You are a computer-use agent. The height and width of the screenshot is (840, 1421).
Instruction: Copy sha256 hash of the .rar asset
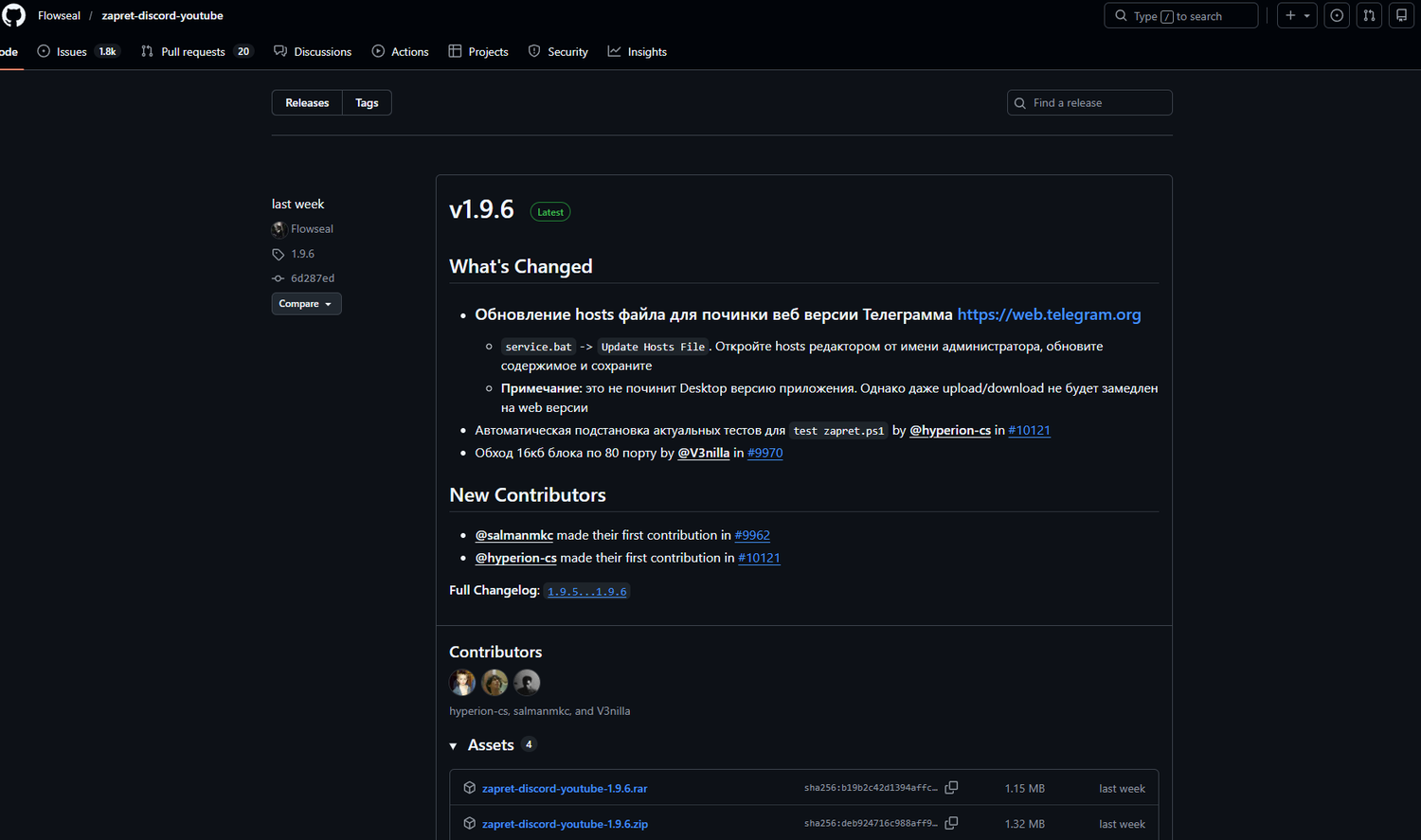click(951, 788)
